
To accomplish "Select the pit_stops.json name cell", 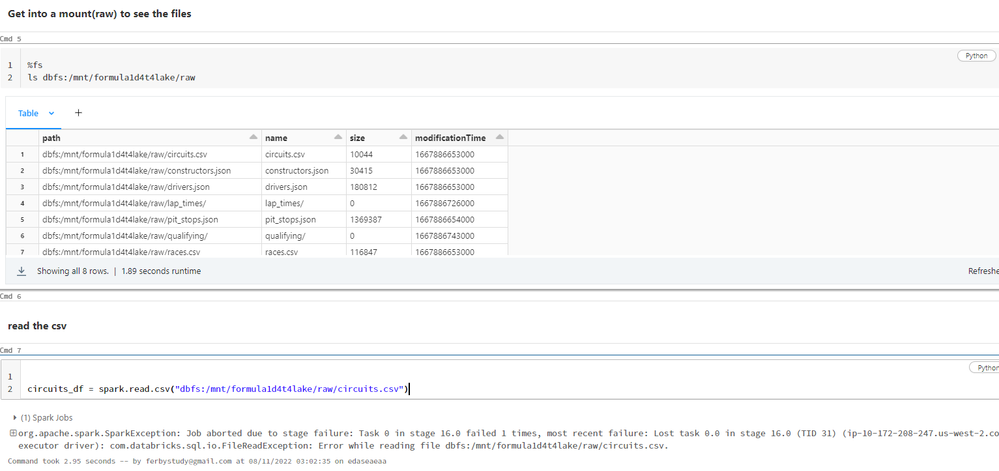I will [x=290, y=219].
